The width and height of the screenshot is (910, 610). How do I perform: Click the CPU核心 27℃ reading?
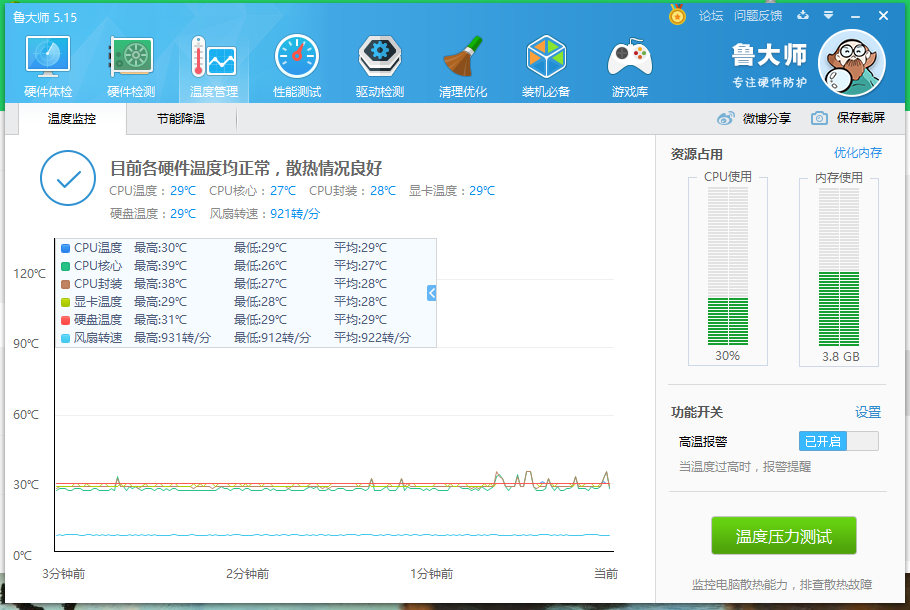pyautogui.click(x=283, y=190)
